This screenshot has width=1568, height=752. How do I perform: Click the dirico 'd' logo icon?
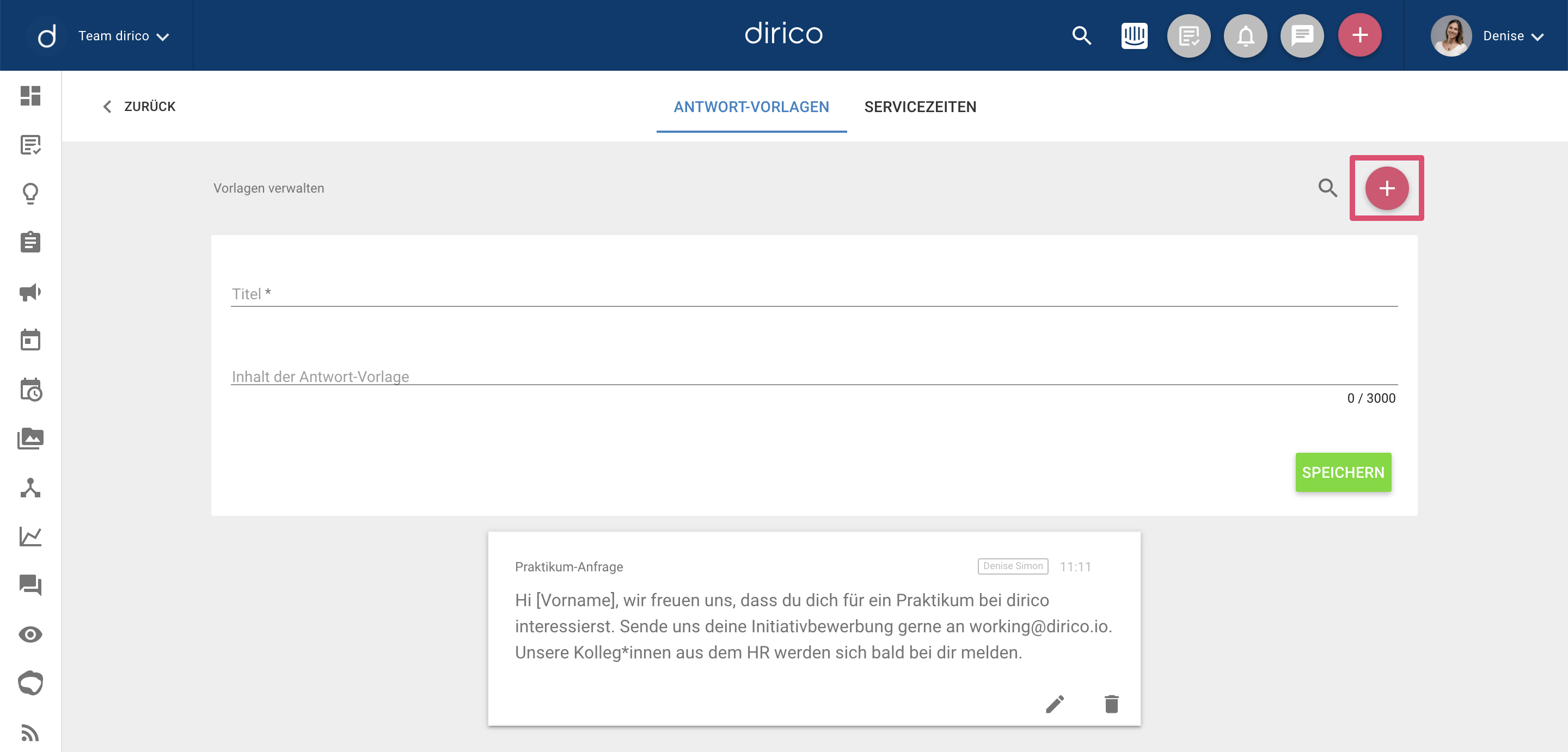tap(46, 36)
